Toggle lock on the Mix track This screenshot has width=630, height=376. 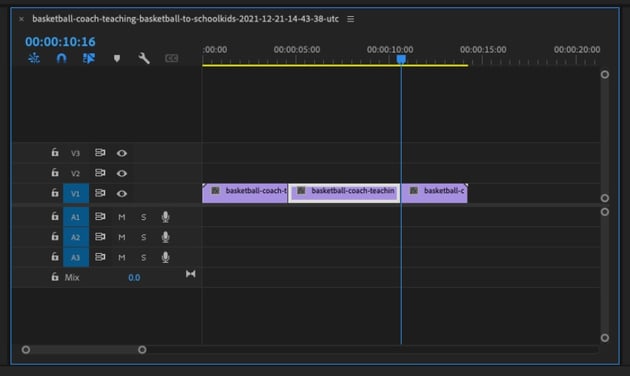tap(55, 277)
